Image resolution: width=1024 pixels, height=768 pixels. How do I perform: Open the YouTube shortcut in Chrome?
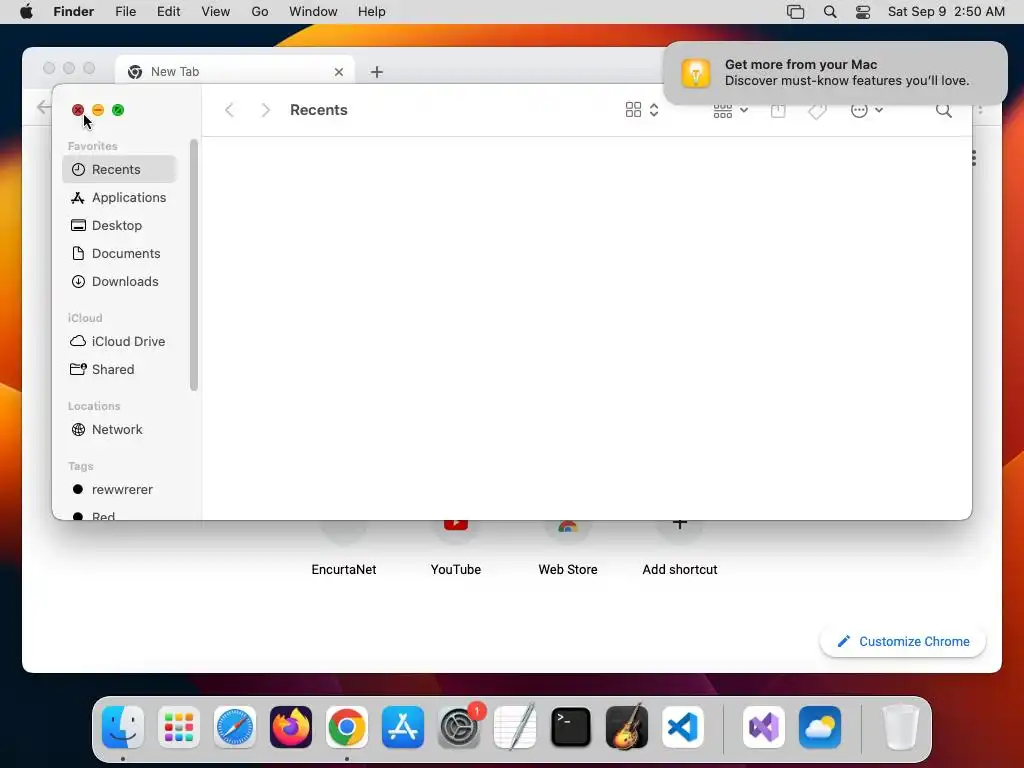(x=456, y=549)
